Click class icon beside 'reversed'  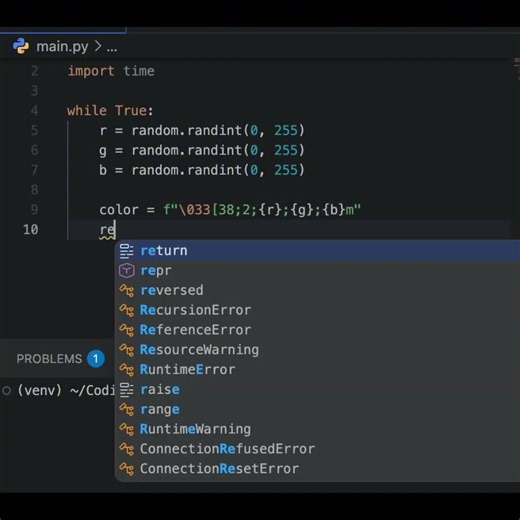(x=127, y=291)
